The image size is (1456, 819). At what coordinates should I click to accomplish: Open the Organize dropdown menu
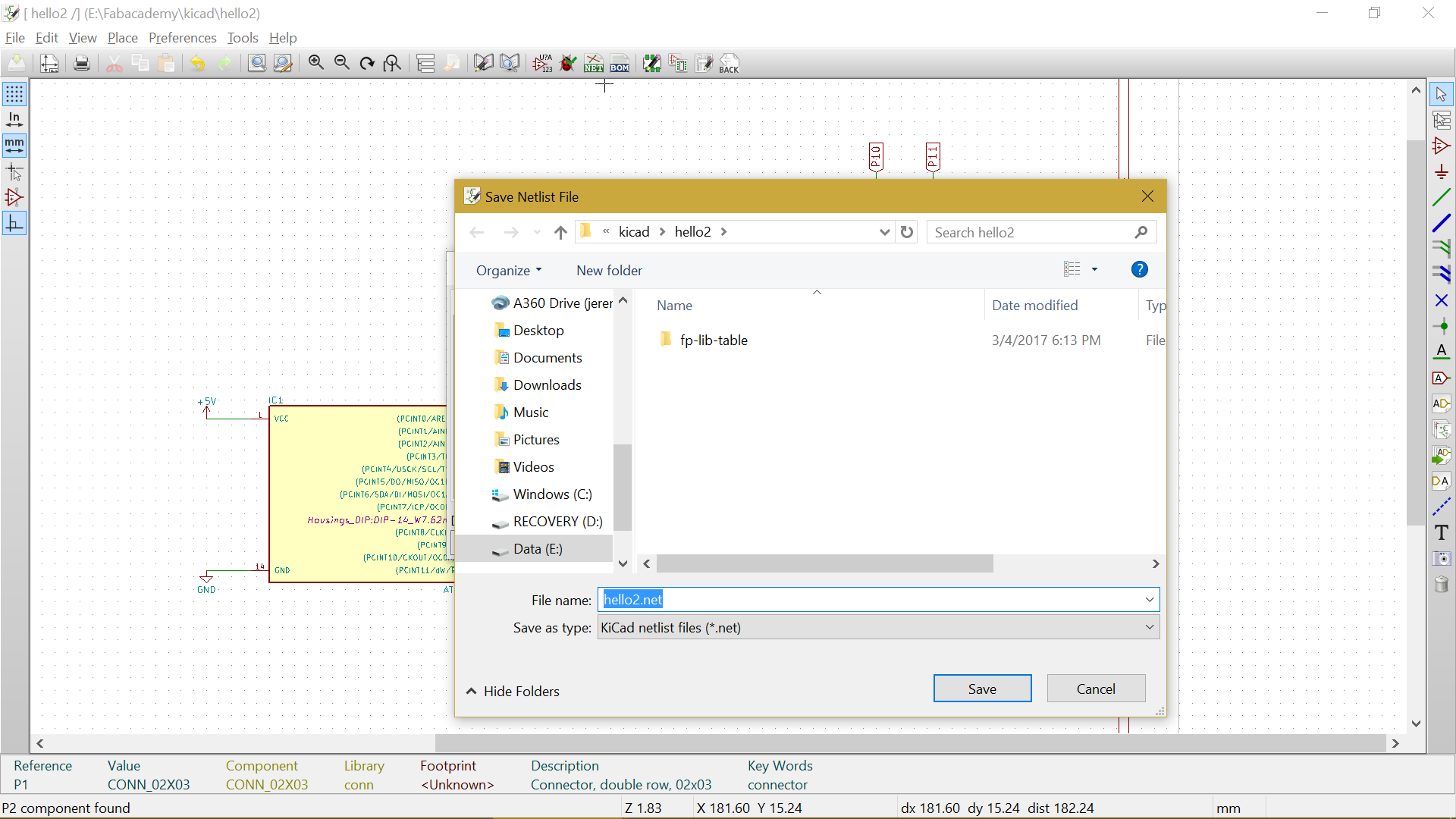509,271
